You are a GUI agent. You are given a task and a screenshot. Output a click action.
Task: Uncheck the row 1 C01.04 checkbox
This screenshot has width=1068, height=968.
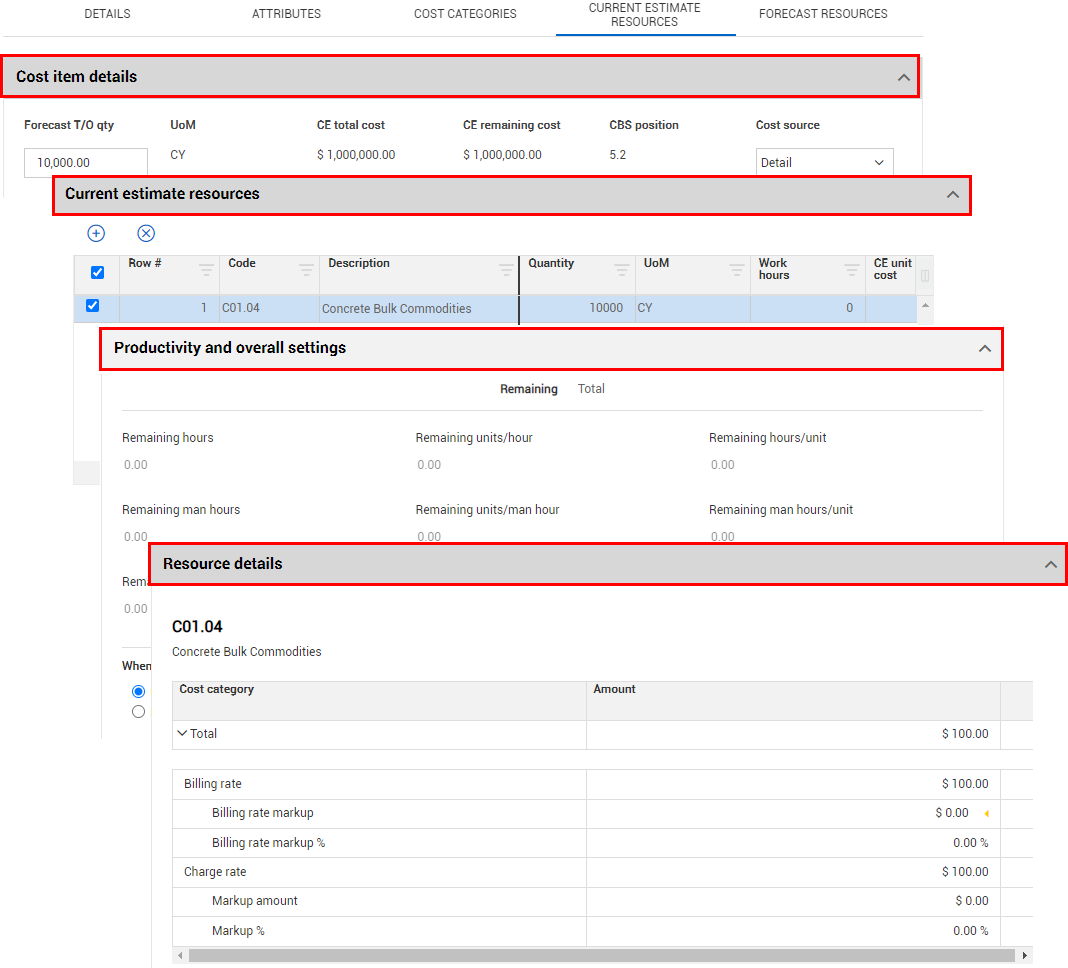[93, 306]
